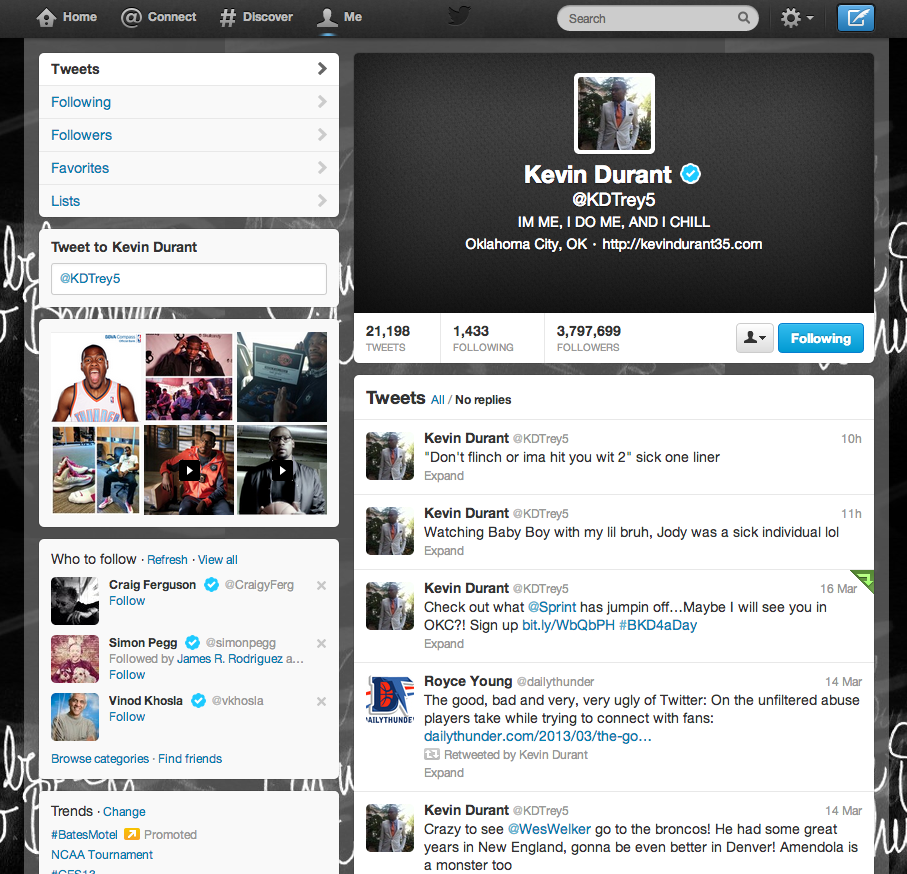Click the compose new tweet icon
This screenshot has width=907, height=874.
[855, 18]
